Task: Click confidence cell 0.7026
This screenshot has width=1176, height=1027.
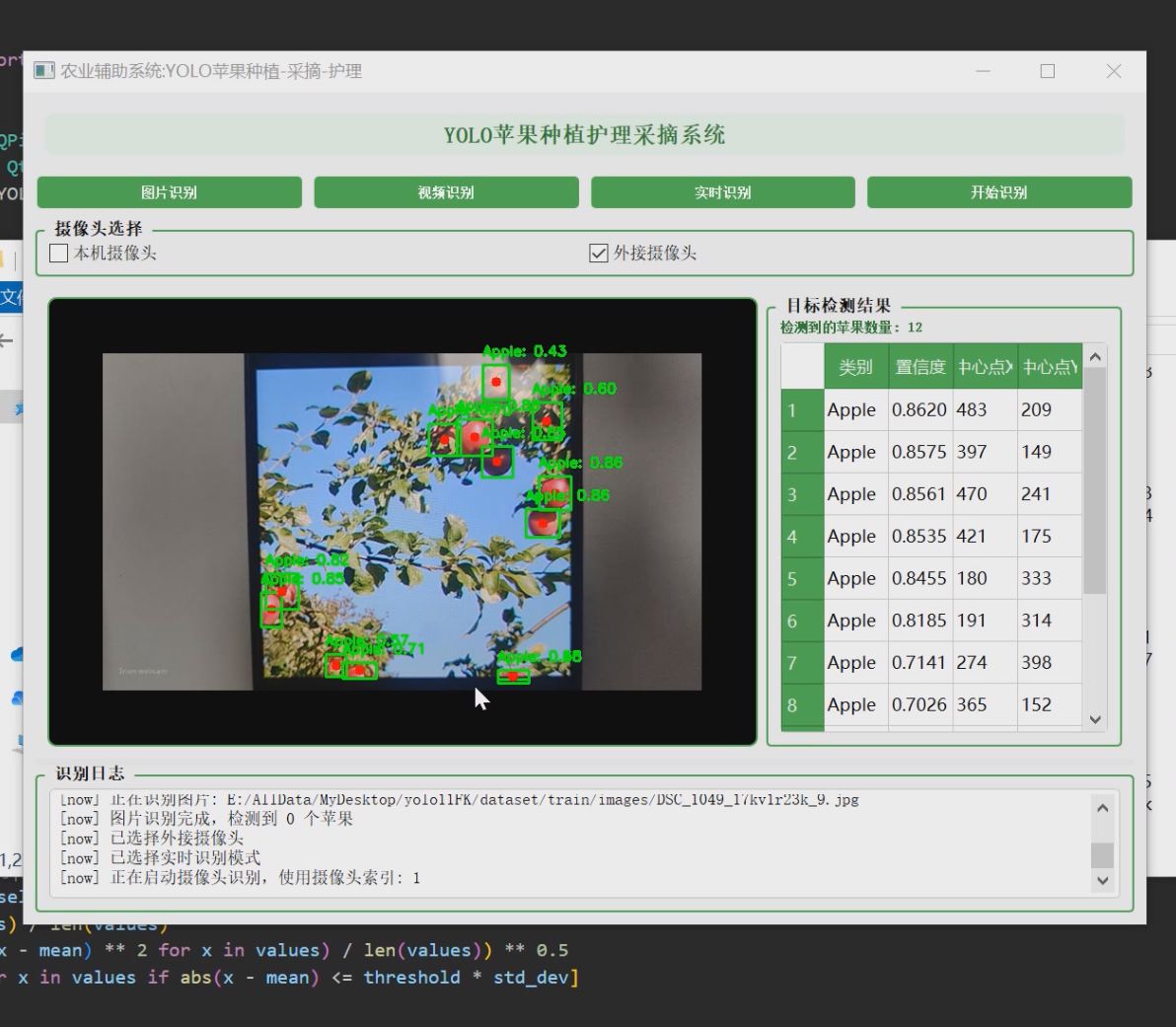Action: pos(921,704)
